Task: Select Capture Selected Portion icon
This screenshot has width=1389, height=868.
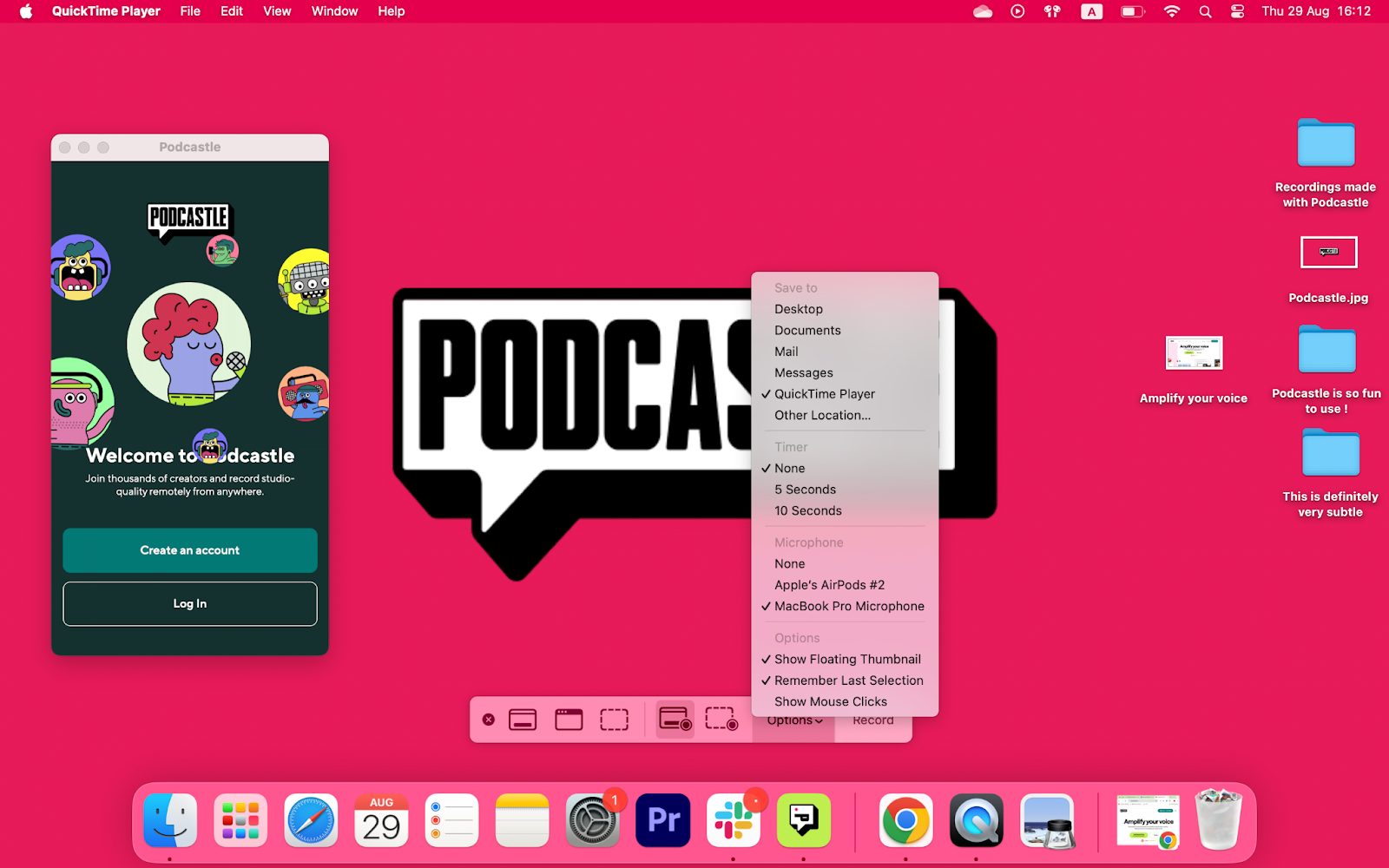Action: coord(615,720)
